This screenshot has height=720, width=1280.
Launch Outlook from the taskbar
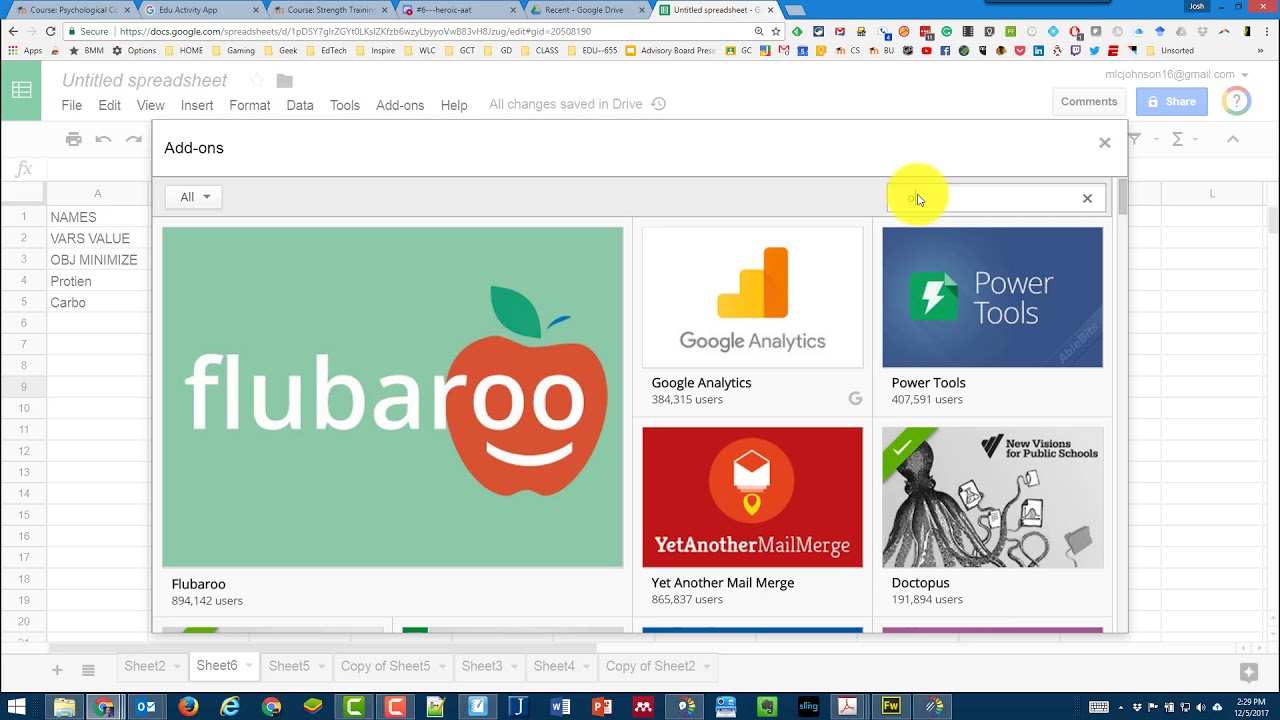[x=146, y=707]
